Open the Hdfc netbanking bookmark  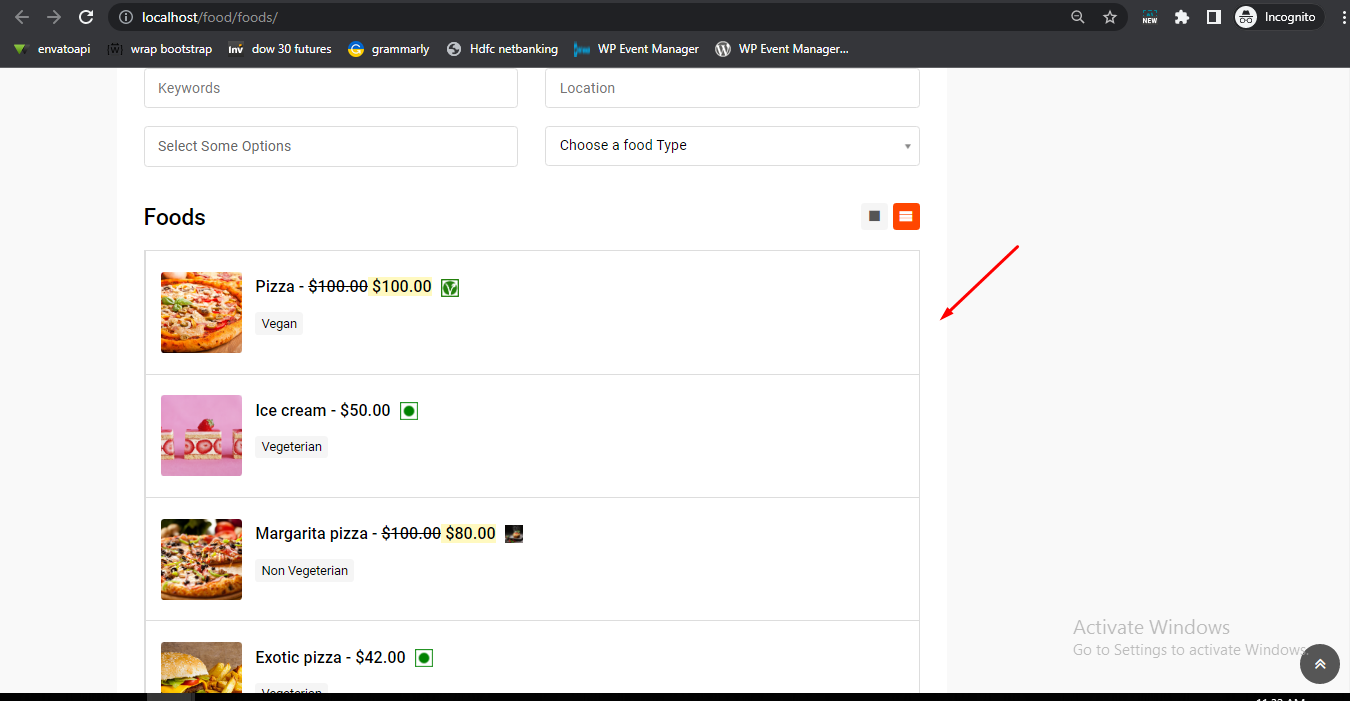pos(502,49)
